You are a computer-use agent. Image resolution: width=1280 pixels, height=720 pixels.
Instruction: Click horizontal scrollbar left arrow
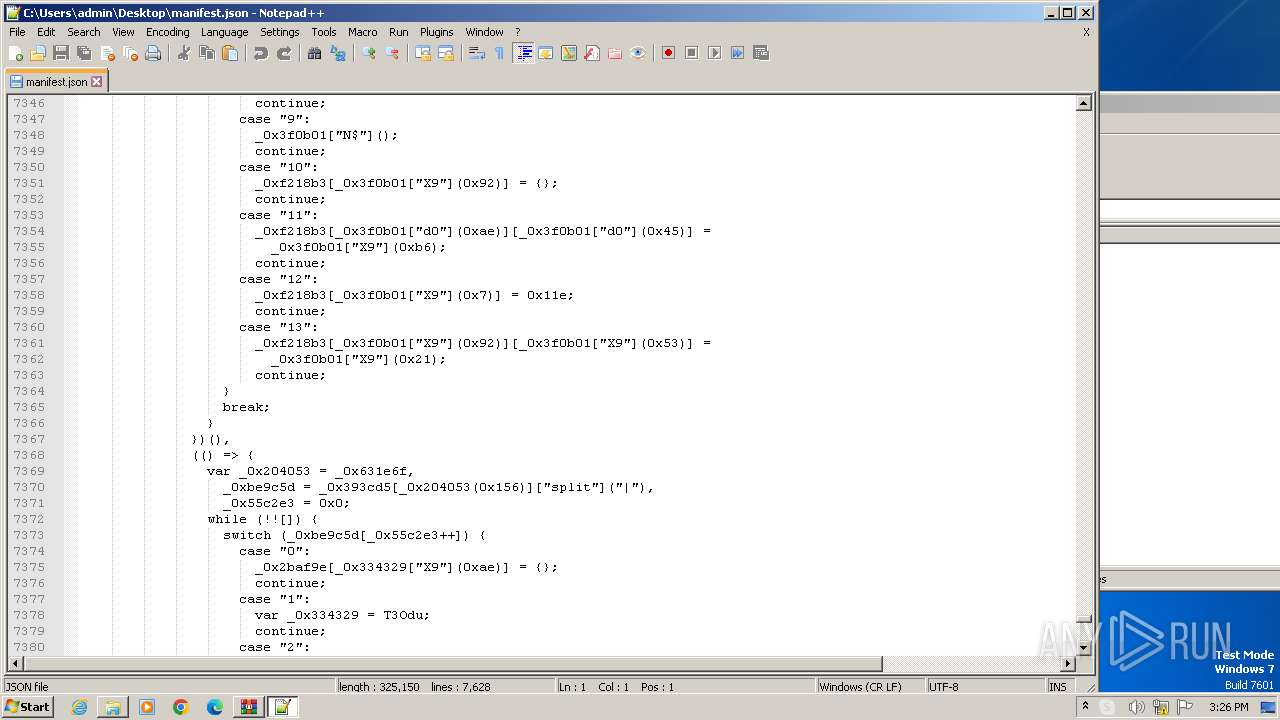point(16,664)
